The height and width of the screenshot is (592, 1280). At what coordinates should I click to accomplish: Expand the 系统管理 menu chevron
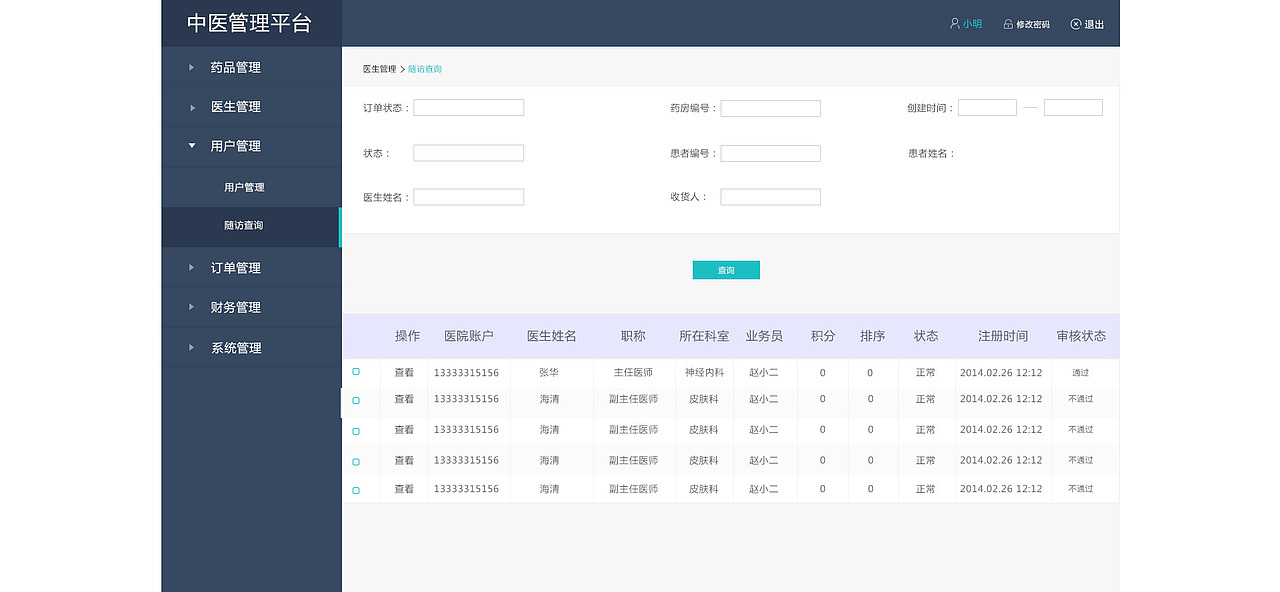click(x=191, y=347)
